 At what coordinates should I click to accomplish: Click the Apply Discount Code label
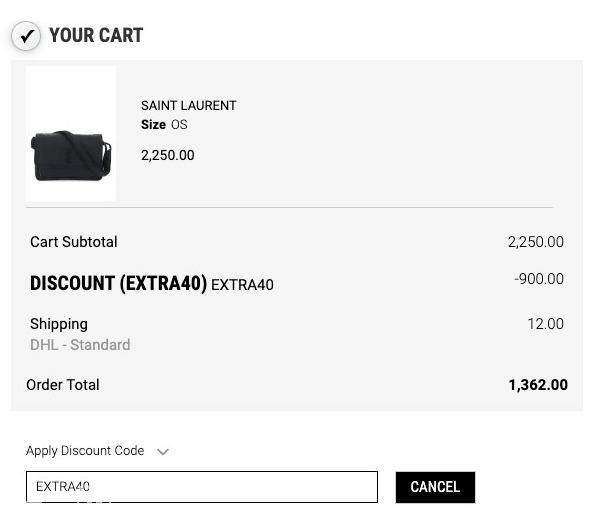click(85, 451)
